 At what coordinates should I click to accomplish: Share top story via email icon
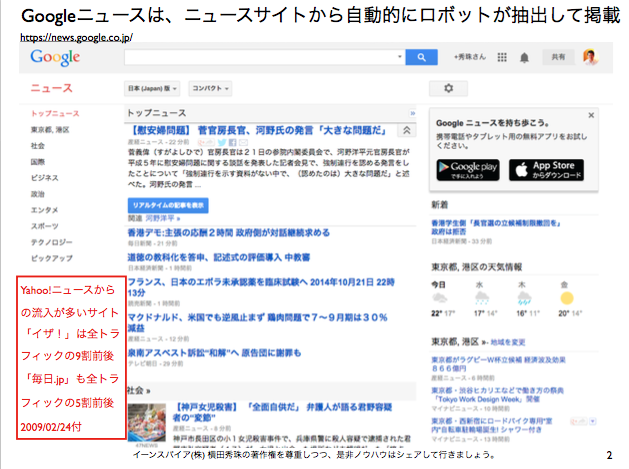point(243,142)
